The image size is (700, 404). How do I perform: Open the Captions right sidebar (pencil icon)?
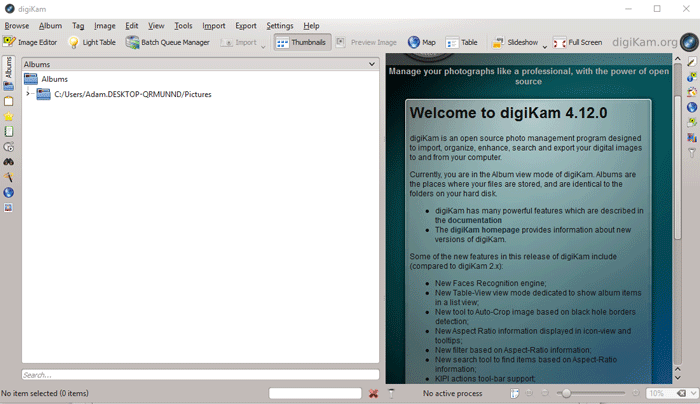692,62
